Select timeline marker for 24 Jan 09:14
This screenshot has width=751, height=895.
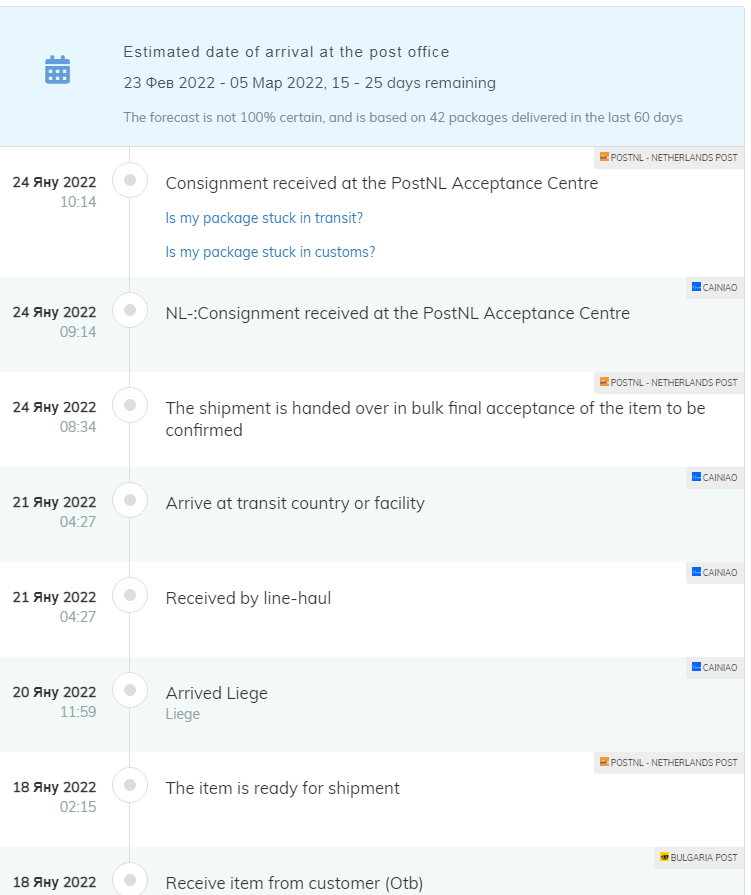pyautogui.click(x=130, y=311)
